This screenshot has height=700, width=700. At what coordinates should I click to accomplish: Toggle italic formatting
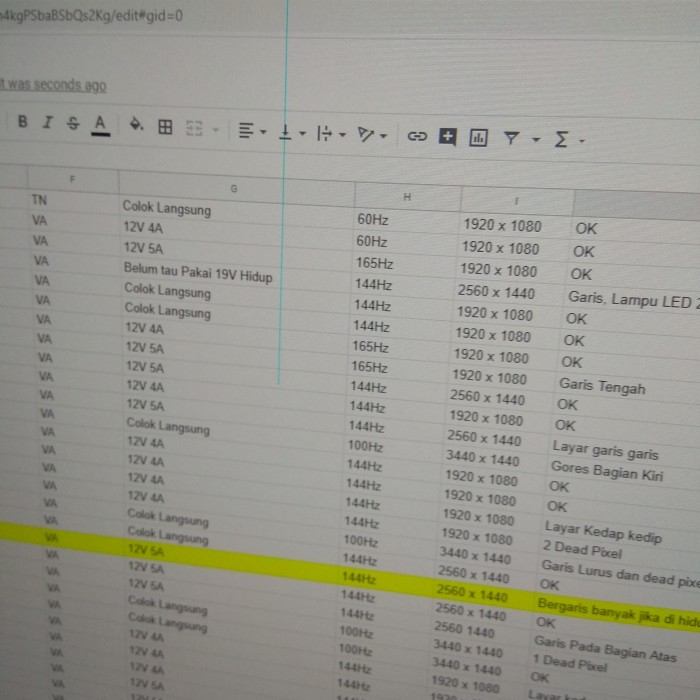[x=47, y=123]
